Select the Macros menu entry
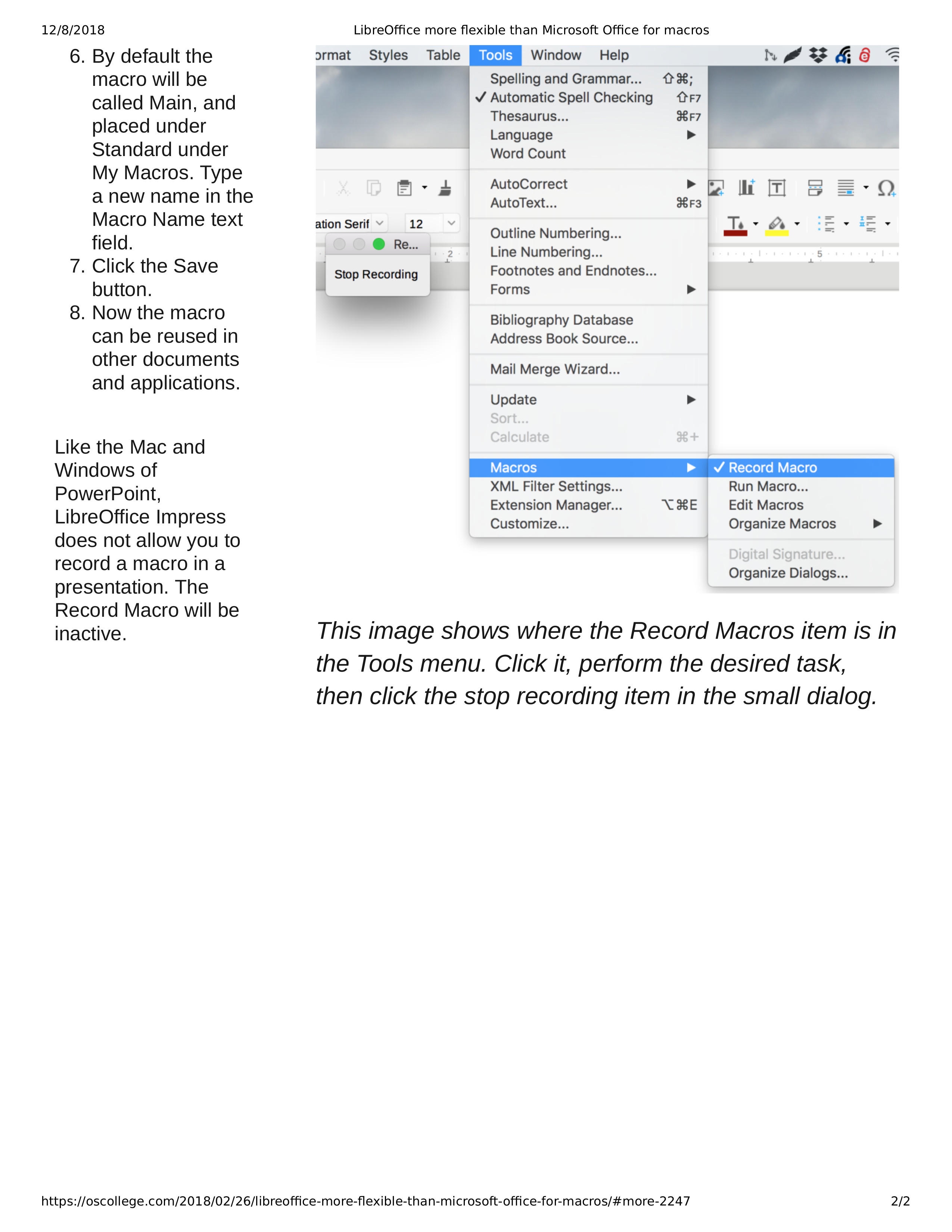Viewport: 952px width, 1232px height. (588, 468)
